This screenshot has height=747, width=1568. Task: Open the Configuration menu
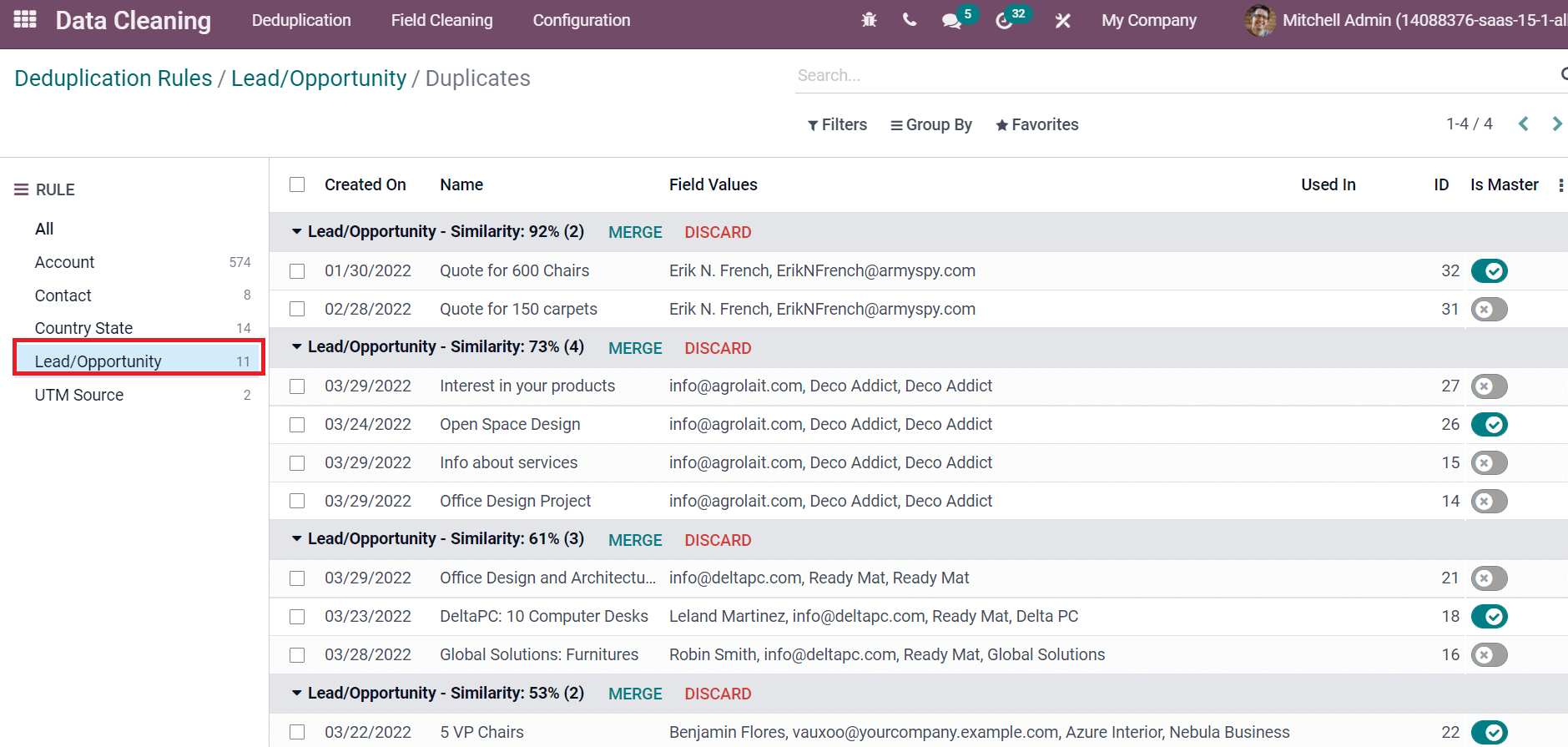coord(581,20)
